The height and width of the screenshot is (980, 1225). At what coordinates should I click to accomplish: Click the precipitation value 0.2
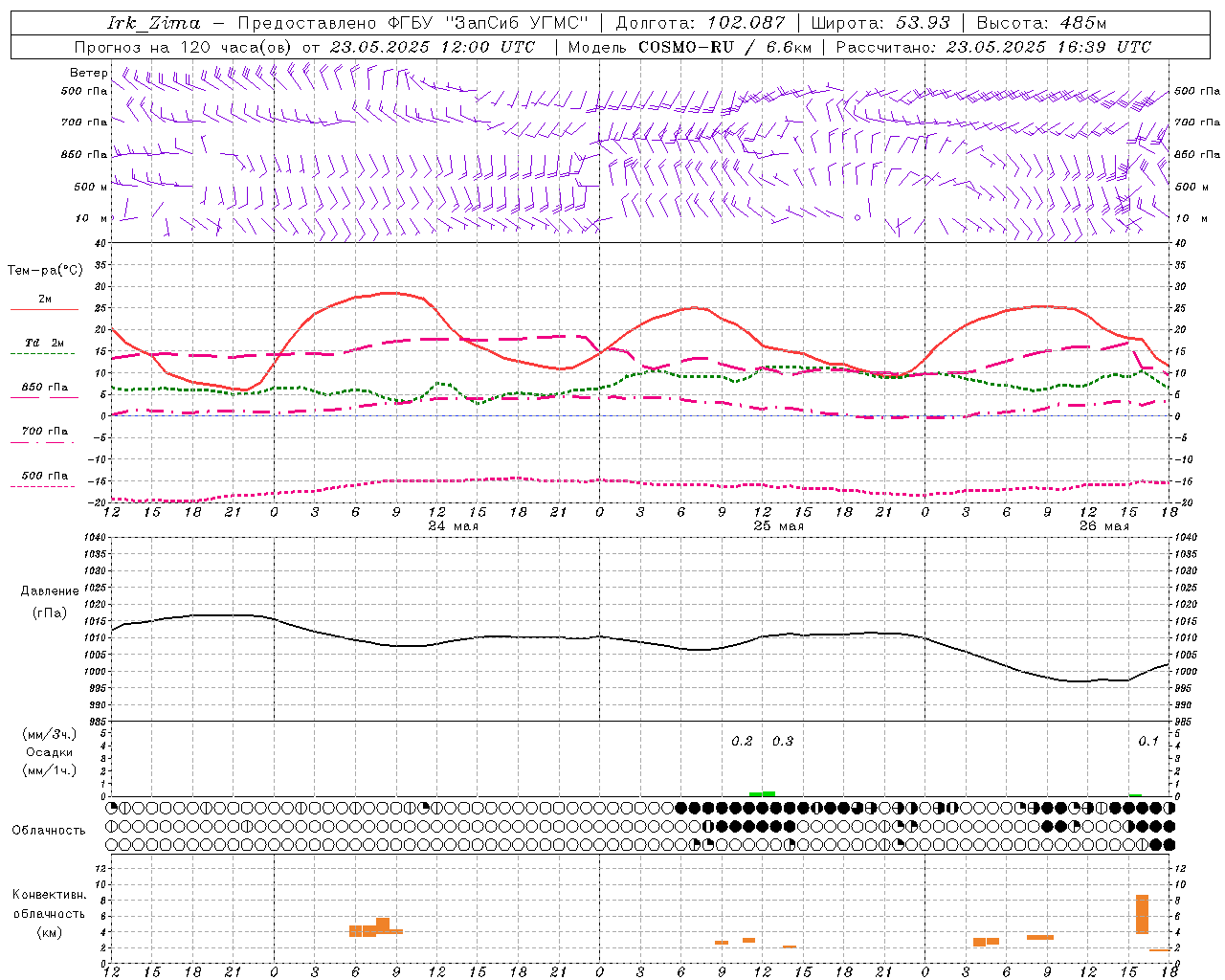click(x=742, y=742)
